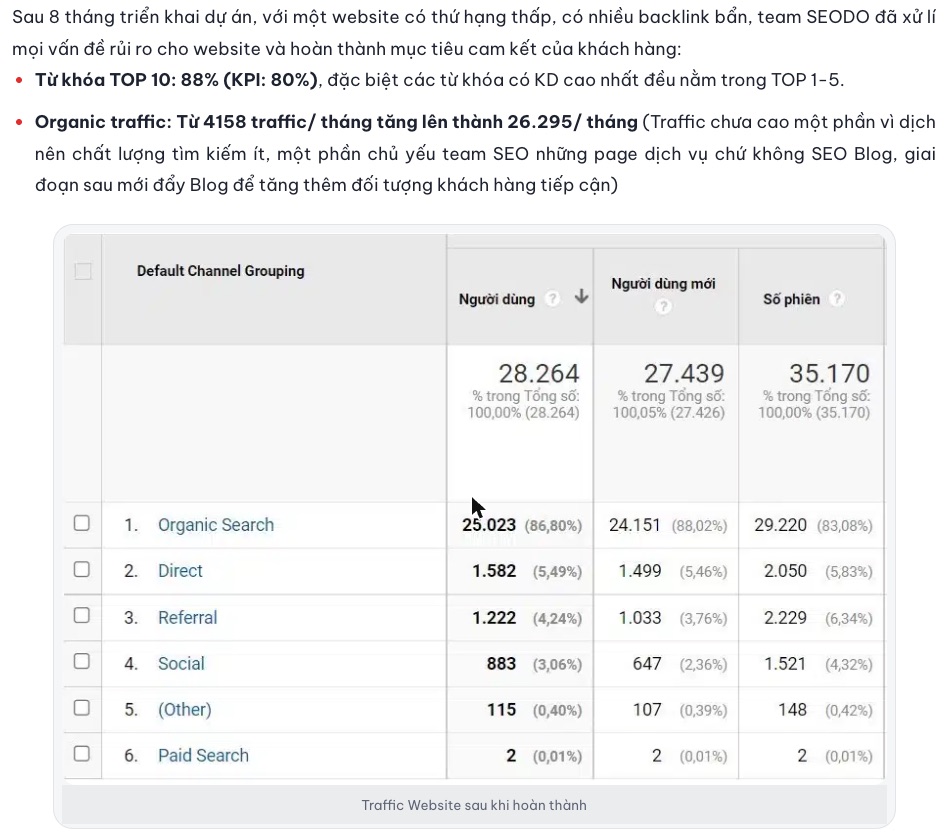Click the Referral sessions percentage (6,34%)
Image resolution: width=949 pixels, height=833 pixels.
pyautogui.click(x=849, y=619)
